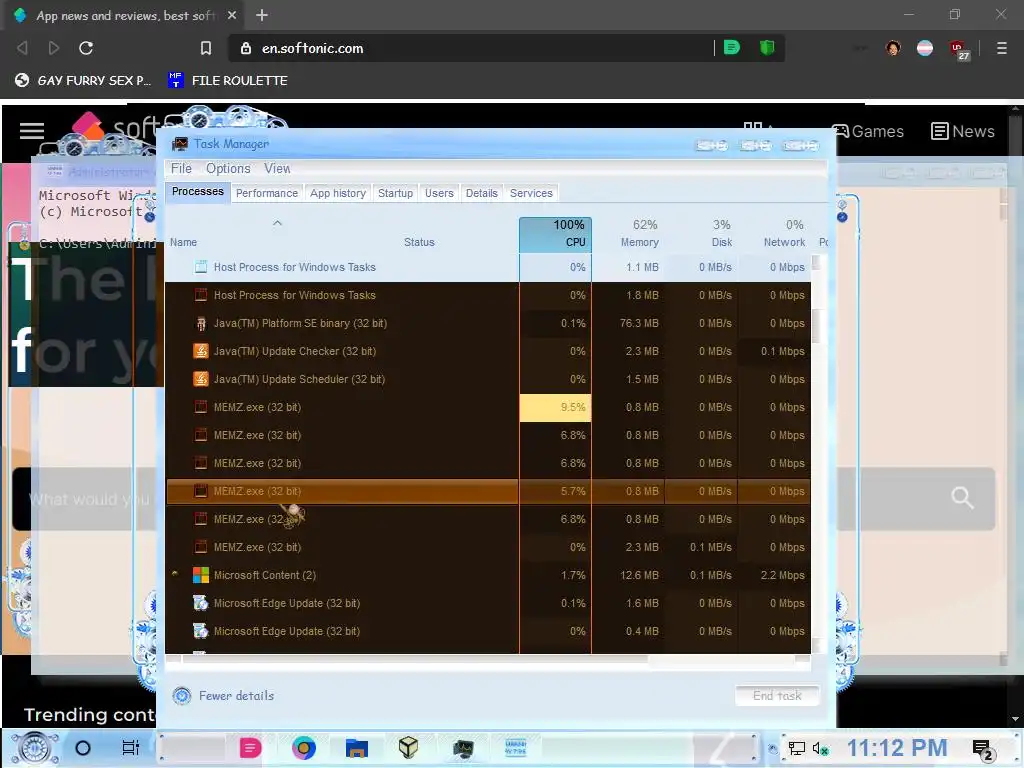Select the Processes tab

[197, 192]
